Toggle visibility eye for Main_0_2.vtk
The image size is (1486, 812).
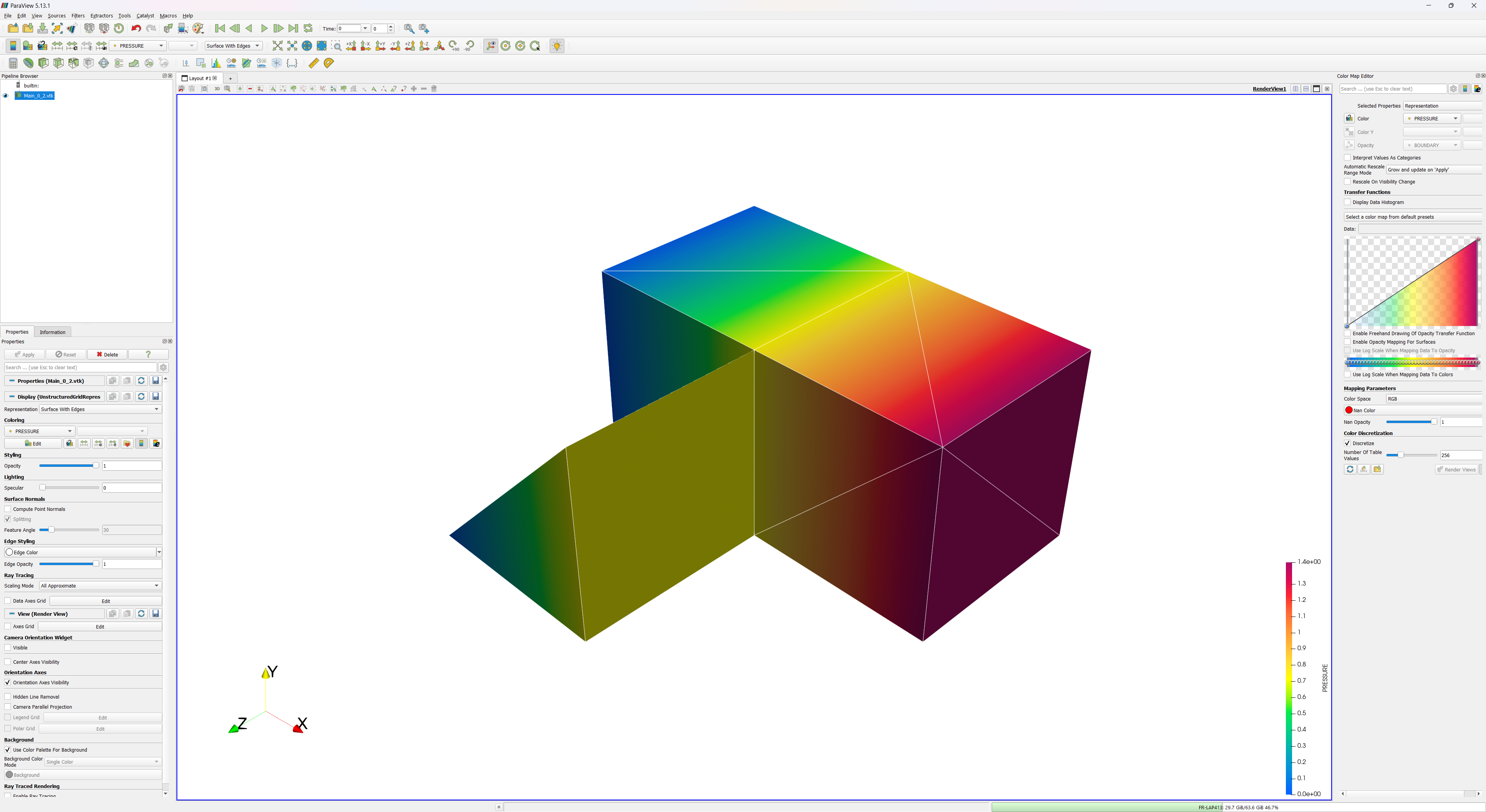6,96
